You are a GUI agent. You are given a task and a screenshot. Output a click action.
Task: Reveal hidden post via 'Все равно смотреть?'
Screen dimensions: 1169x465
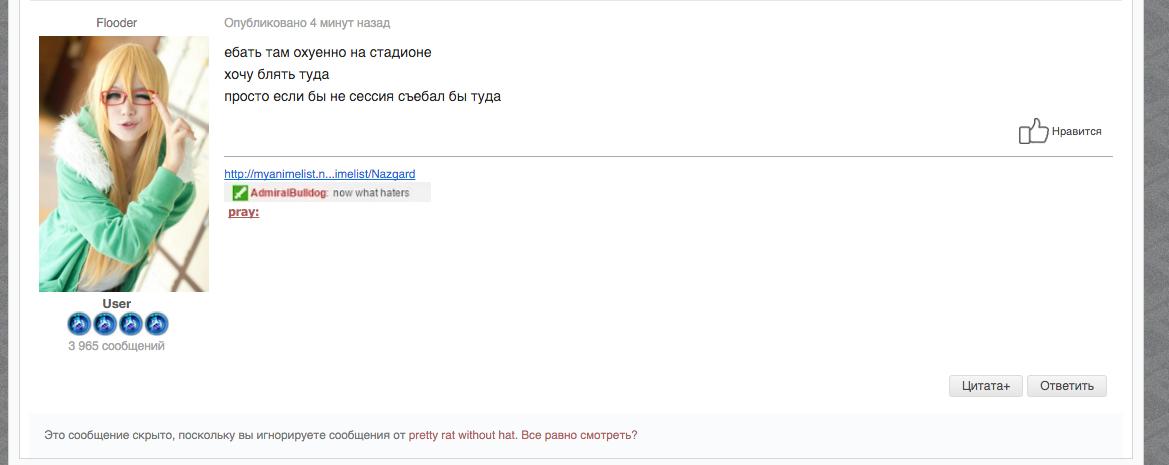coord(579,435)
